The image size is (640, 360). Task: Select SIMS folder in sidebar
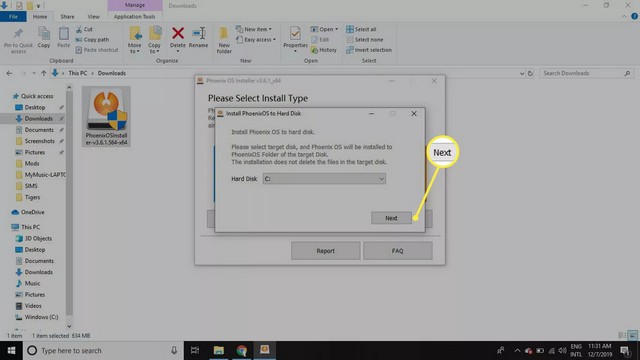point(31,186)
